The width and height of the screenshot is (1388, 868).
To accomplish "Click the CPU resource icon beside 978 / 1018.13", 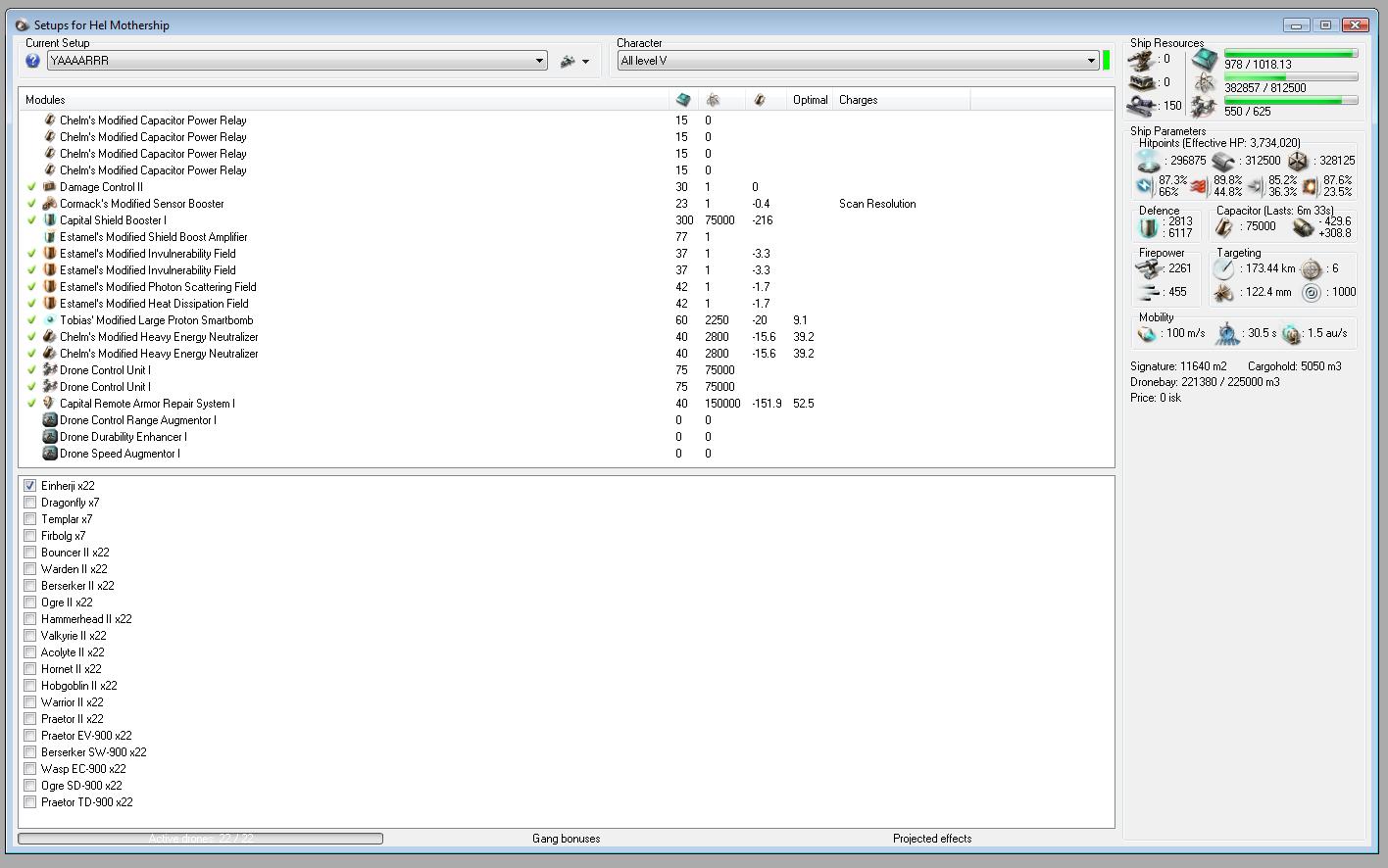I will [x=1205, y=60].
